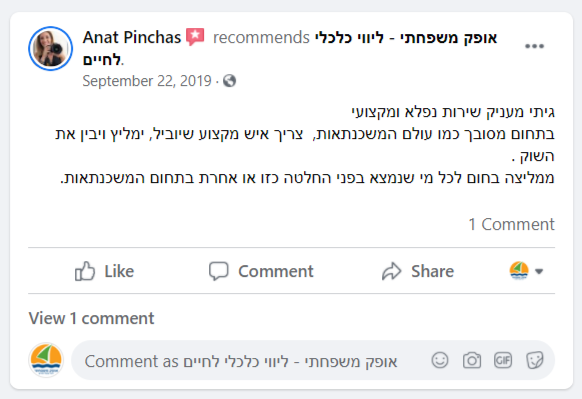Open the 1 Comment count link
This screenshot has height=399, width=582.
(511, 224)
